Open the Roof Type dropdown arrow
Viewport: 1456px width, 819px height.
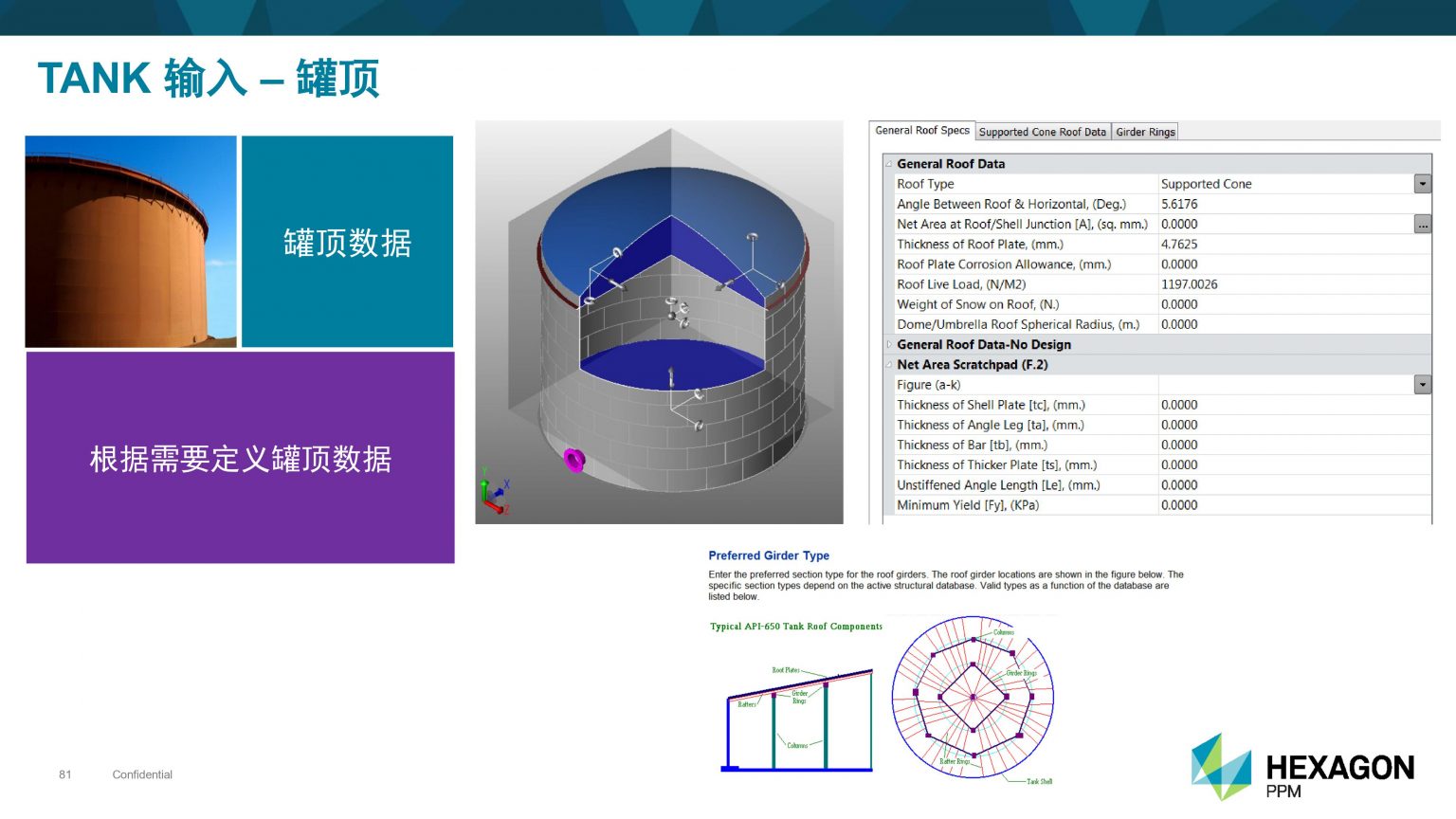click(x=1422, y=184)
